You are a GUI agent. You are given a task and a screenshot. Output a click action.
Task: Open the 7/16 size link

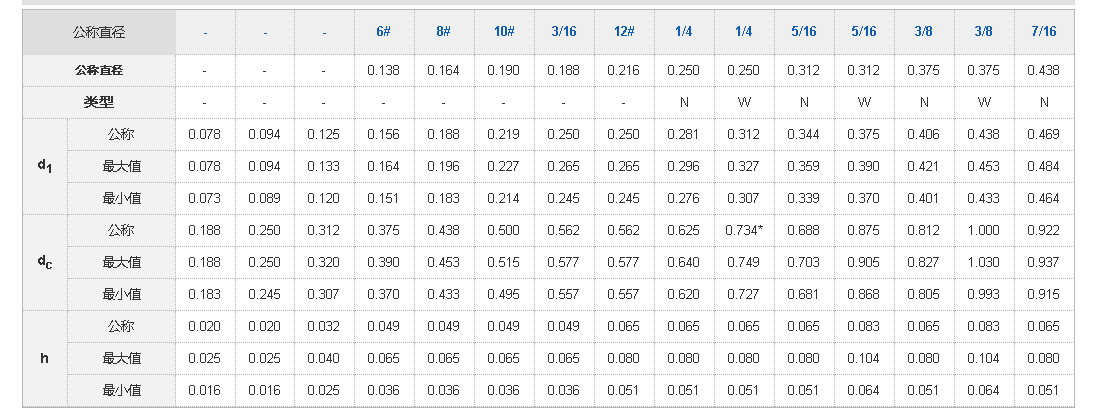tap(1043, 32)
